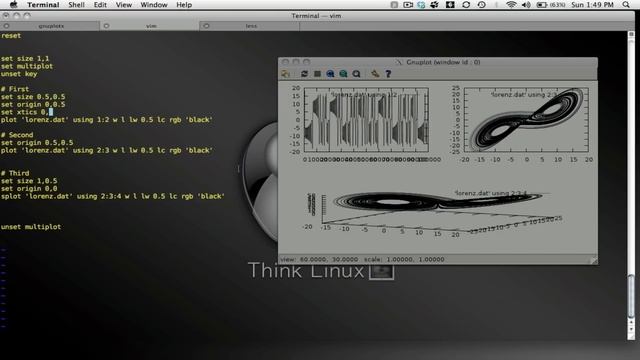This screenshot has height=360, width=640.
Task: Click the screen recording camera menu bar icon
Action: pos(408,5)
